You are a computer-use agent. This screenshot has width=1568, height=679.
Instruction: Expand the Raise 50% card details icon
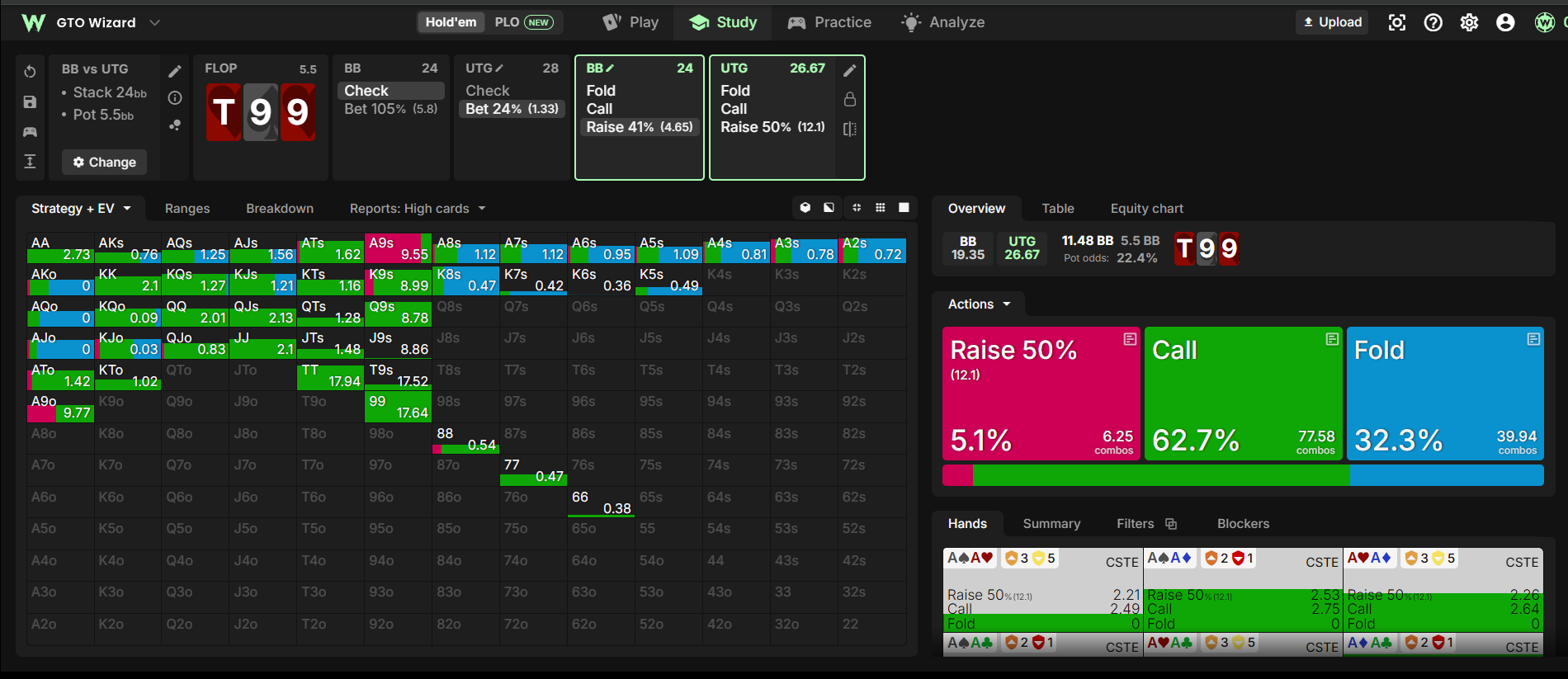tap(1130, 339)
